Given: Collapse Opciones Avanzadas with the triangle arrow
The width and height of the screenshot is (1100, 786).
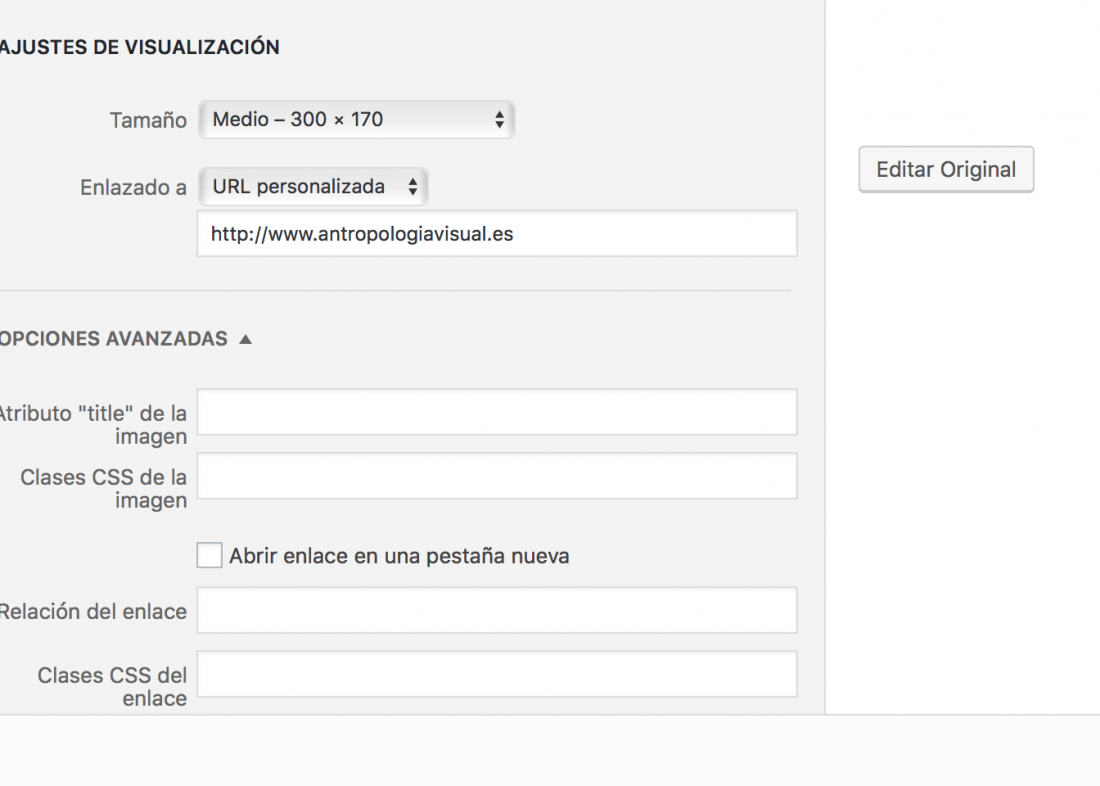Looking at the screenshot, I should click(x=245, y=339).
